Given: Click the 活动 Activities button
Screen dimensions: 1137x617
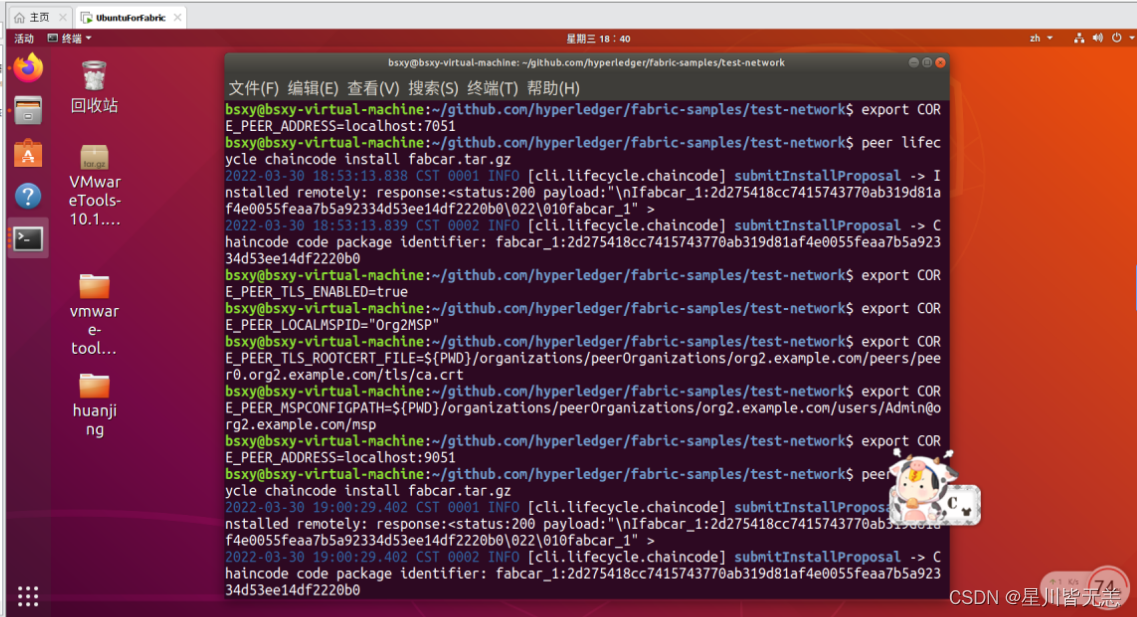Looking at the screenshot, I should click(x=24, y=38).
